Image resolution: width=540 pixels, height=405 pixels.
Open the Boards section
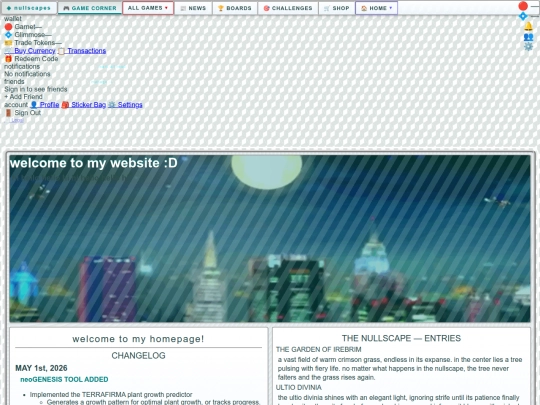235,8
